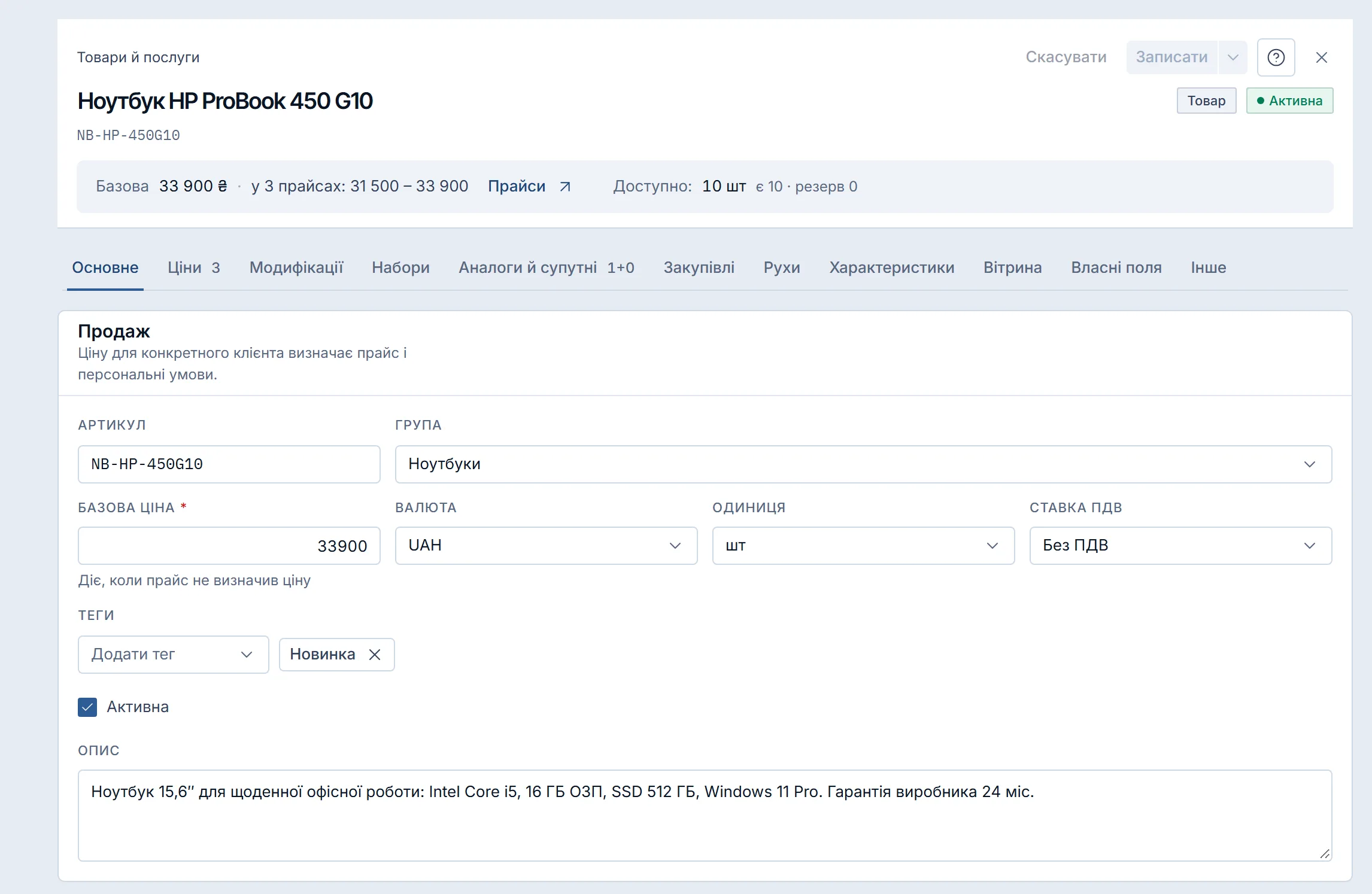This screenshot has width=1372, height=894.
Task: Switch to the Ціни tab
Action: point(194,267)
